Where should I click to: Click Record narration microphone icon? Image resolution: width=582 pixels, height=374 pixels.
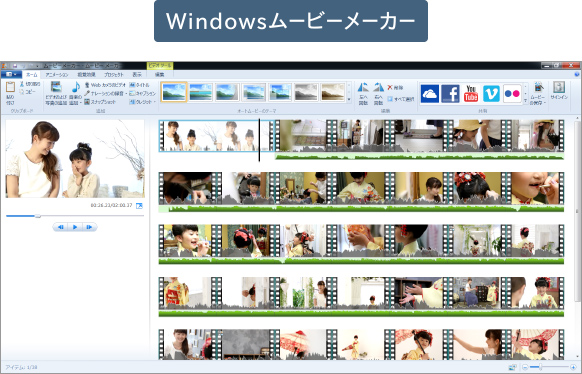click(87, 94)
